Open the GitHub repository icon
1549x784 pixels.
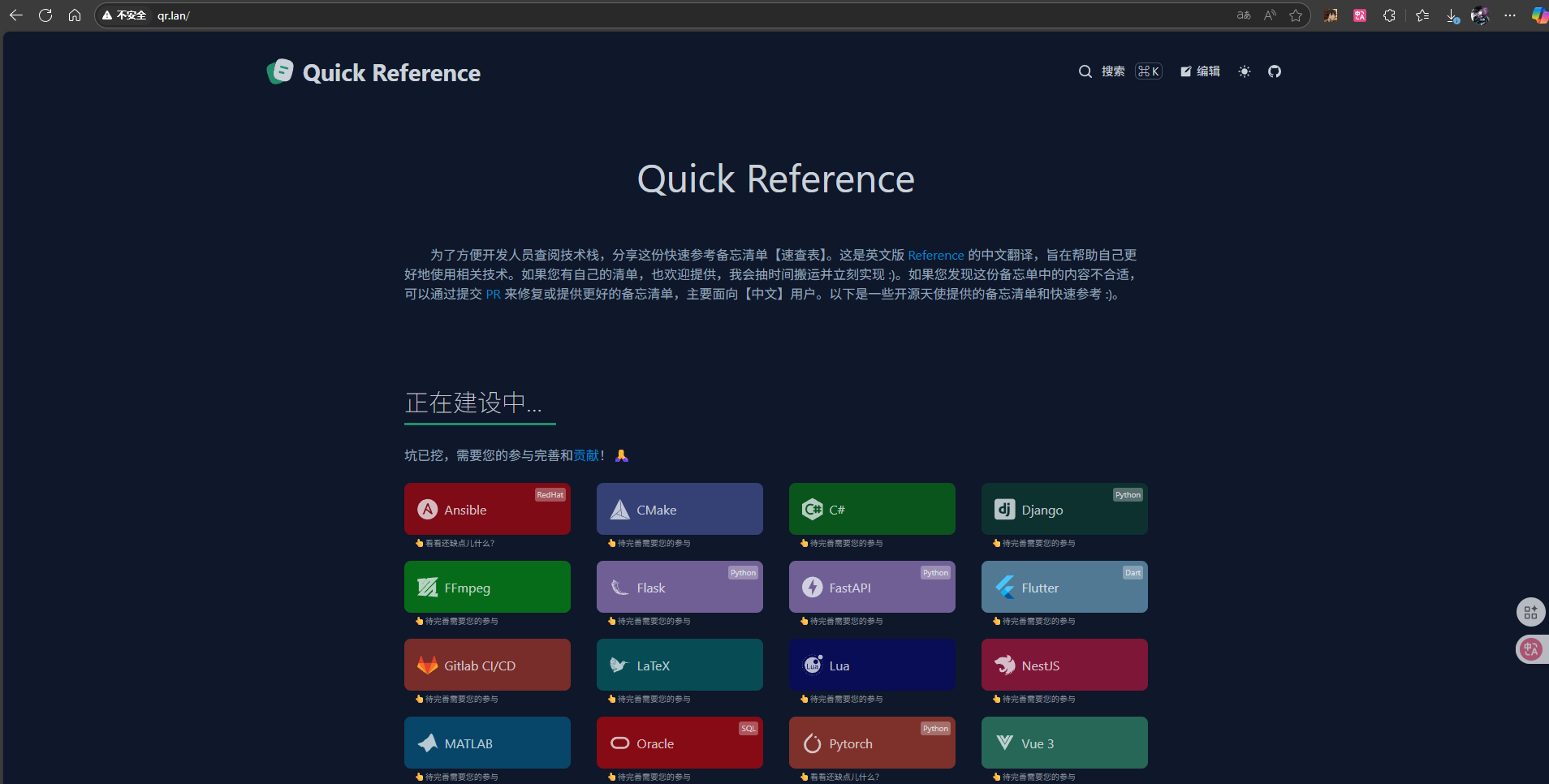[x=1275, y=71]
